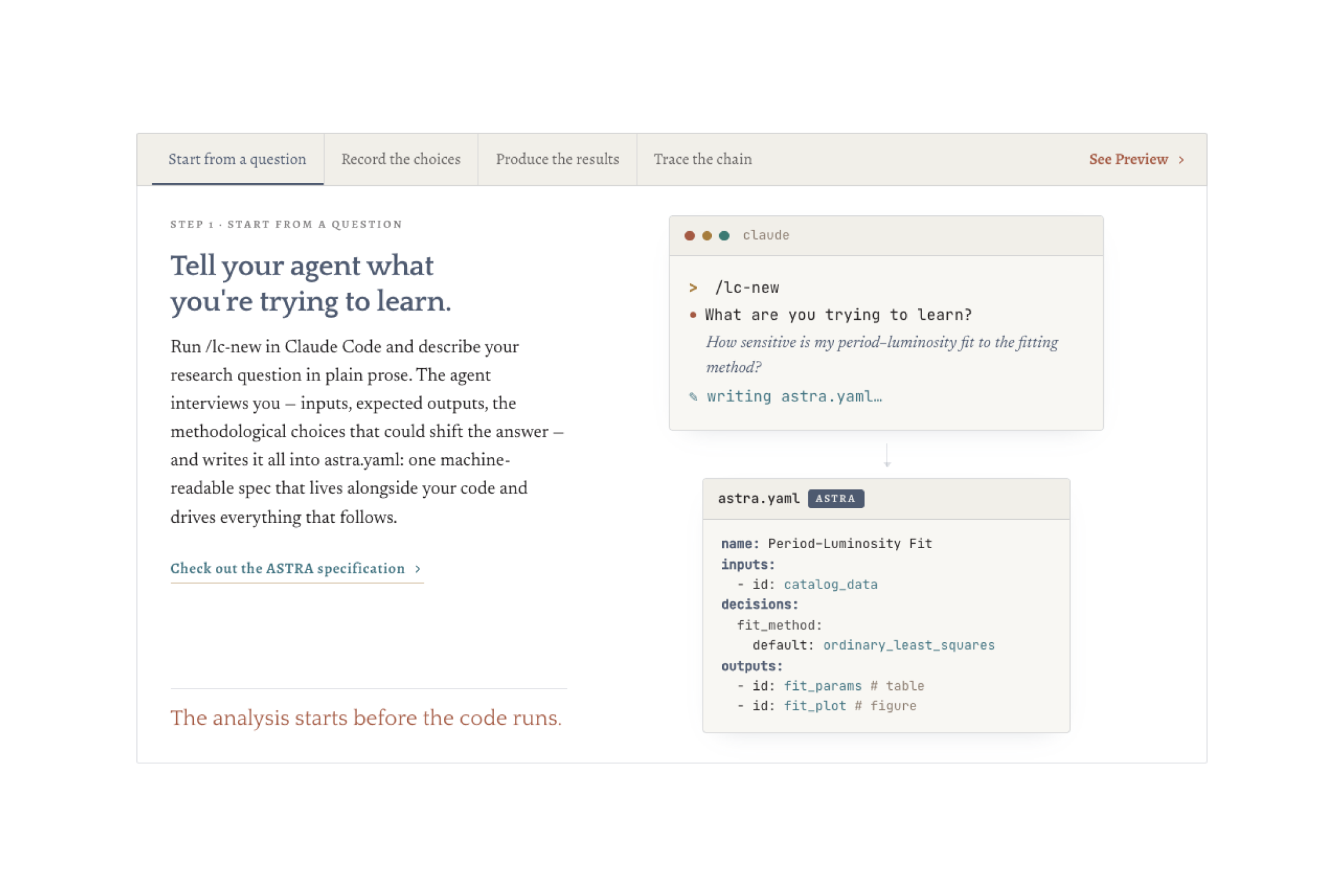Click the paragraph starting 'Run /lc-new in Claude Code'
This screenshot has height=896, width=1341.
click(367, 432)
